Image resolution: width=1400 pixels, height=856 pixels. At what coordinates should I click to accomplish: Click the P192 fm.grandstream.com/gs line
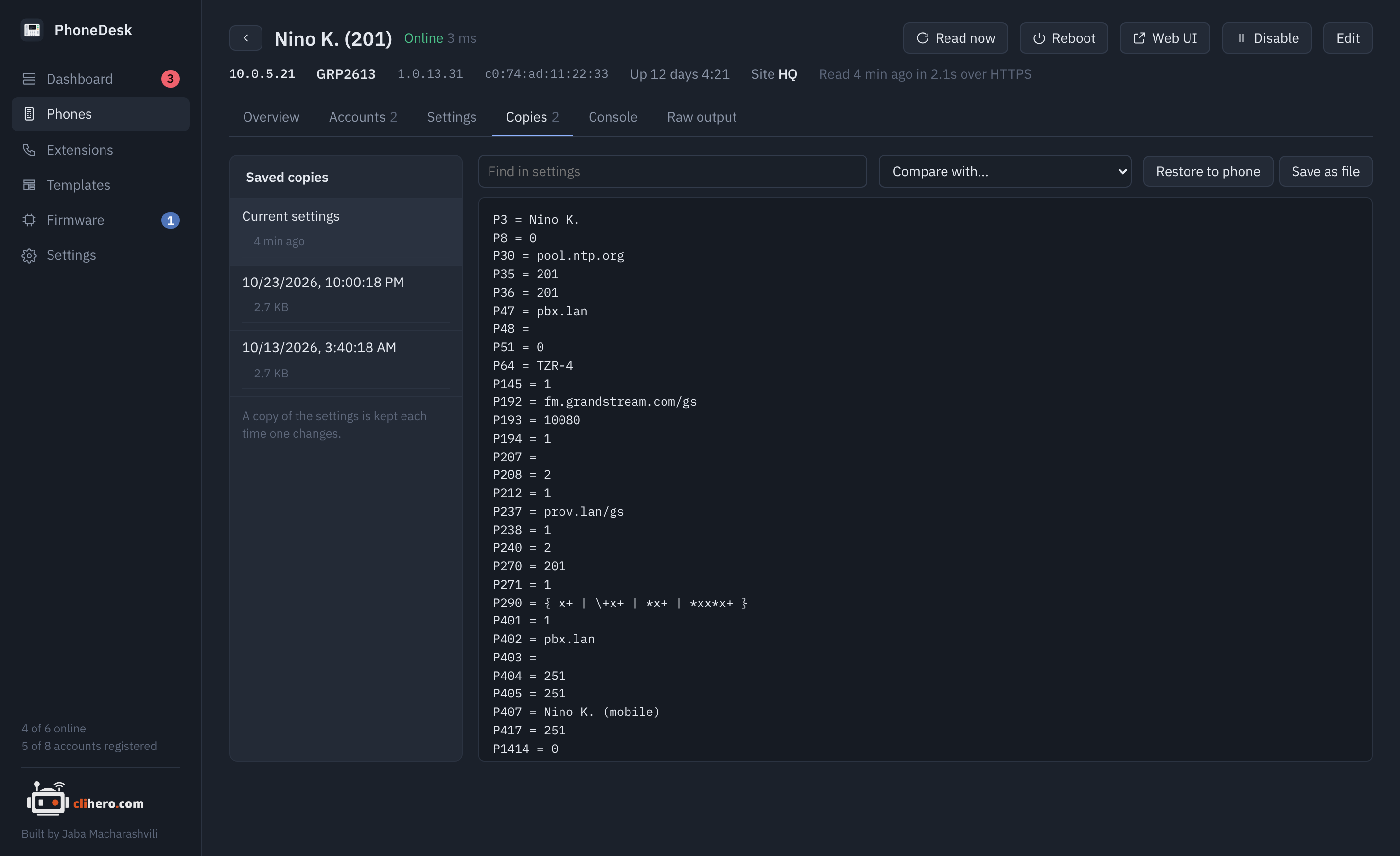coord(595,402)
